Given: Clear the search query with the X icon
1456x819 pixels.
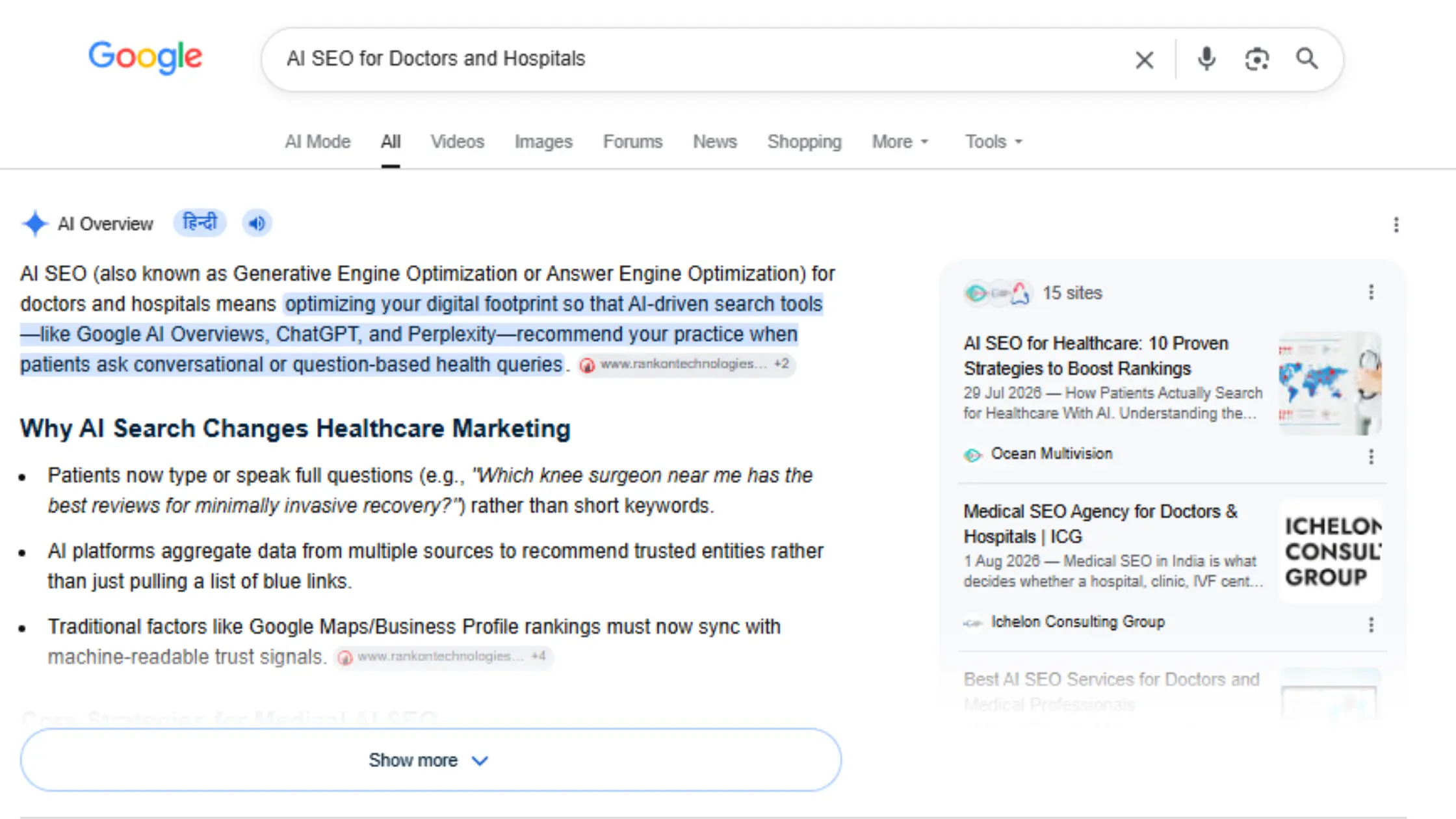Looking at the screenshot, I should [x=1144, y=60].
